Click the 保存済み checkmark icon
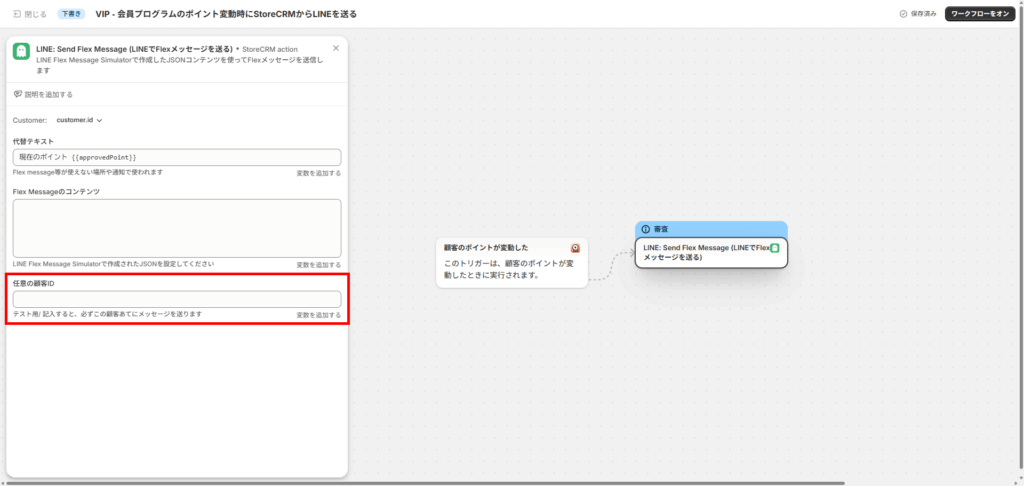The image size is (1024, 486). 903,14
